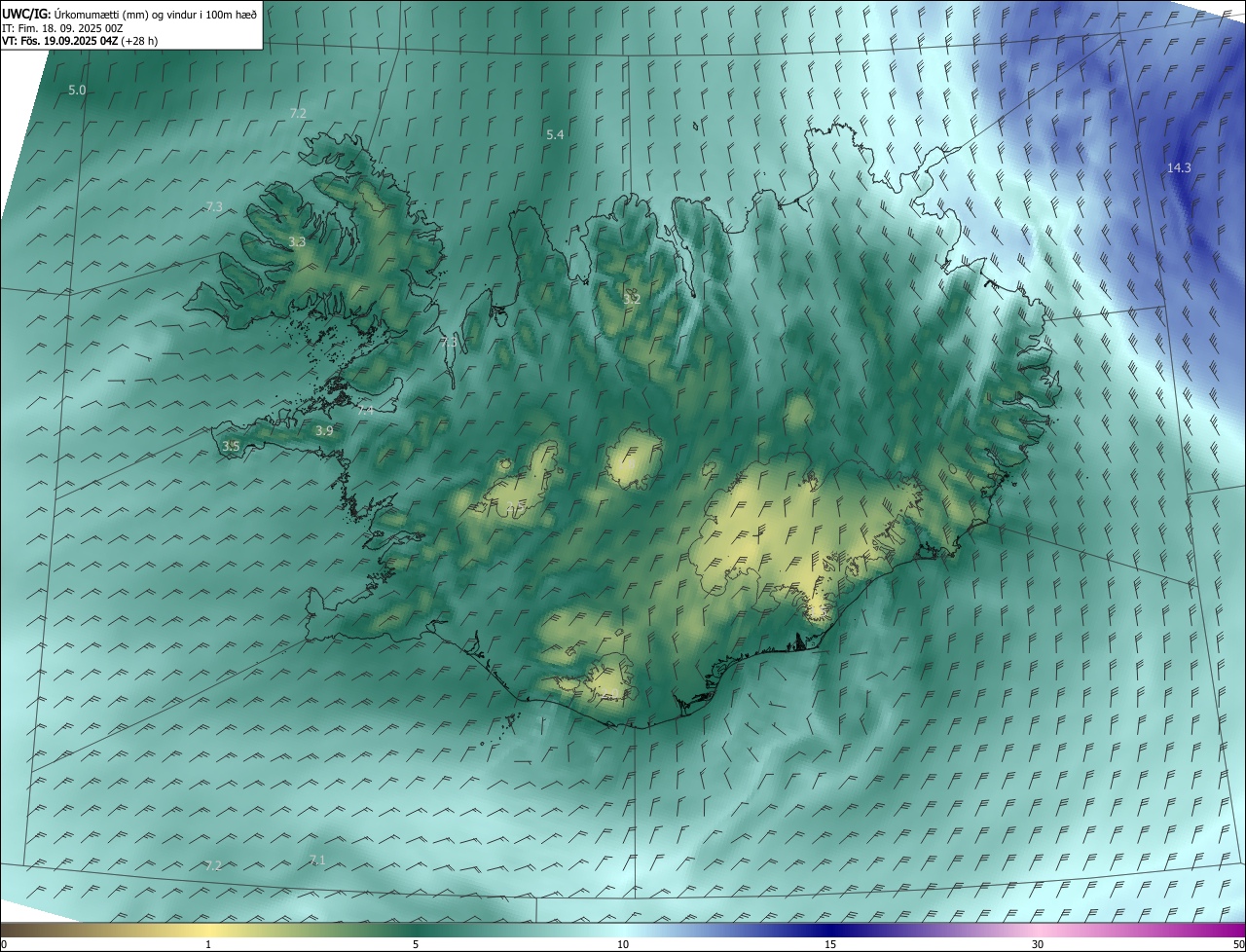The height and width of the screenshot is (952, 1246).
Task: Click the map title 'Úrkomumætti (mm) og vindur í 100m hæð'
Action: (155, 14)
